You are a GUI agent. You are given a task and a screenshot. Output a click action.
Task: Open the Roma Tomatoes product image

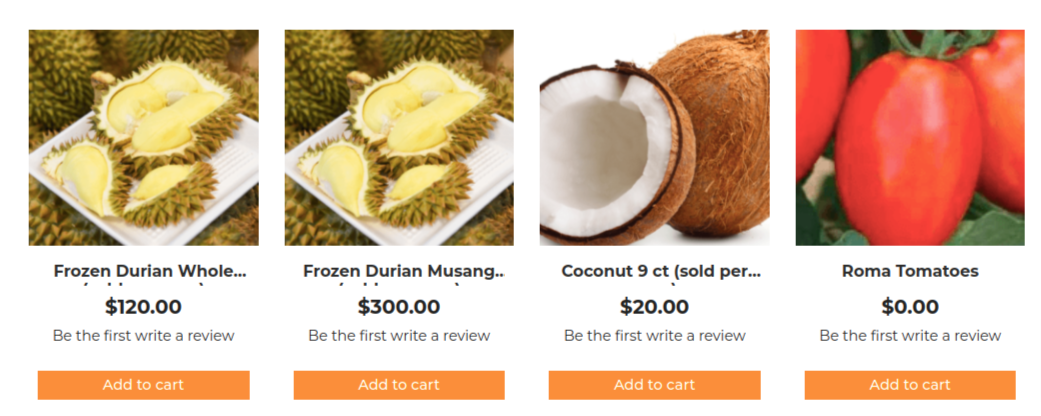(910, 137)
